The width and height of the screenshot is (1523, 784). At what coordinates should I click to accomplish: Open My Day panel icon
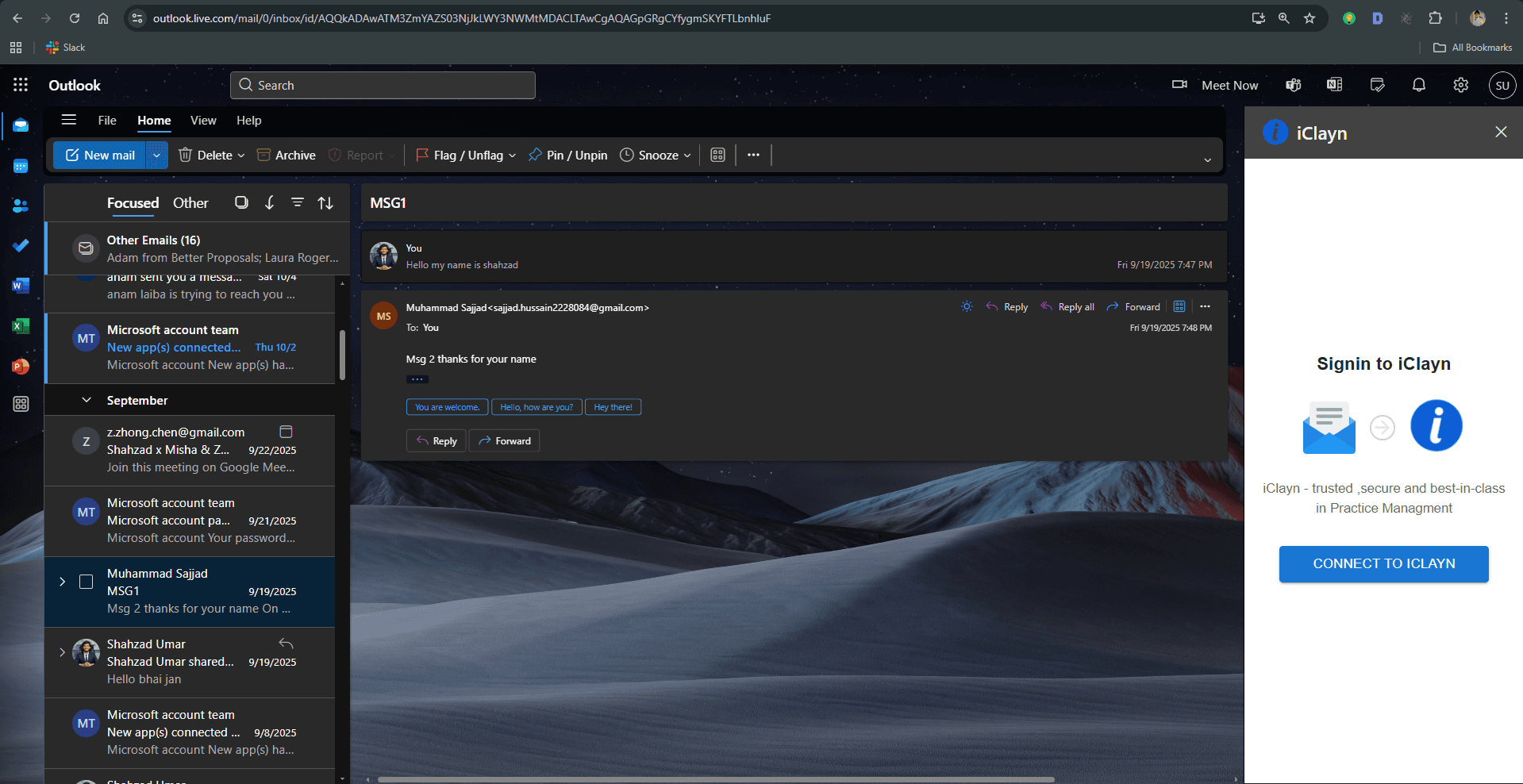[x=1377, y=85]
